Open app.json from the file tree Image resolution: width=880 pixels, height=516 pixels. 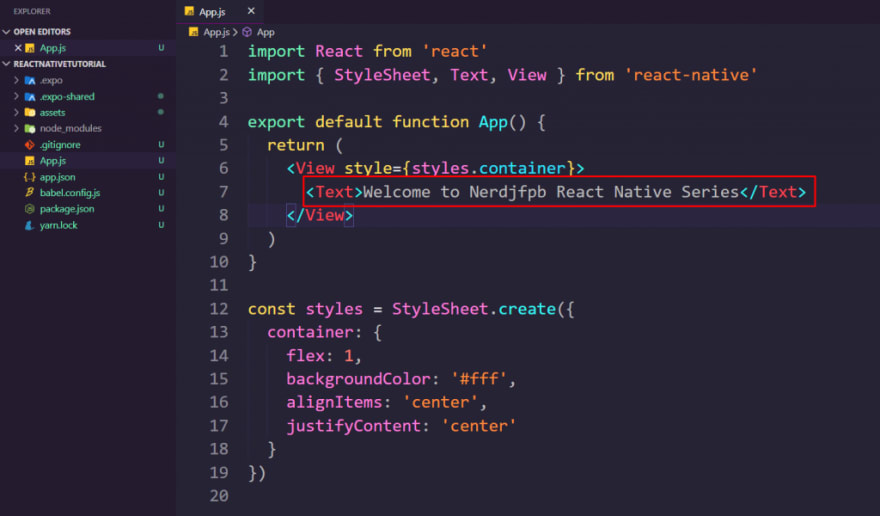tap(57, 177)
